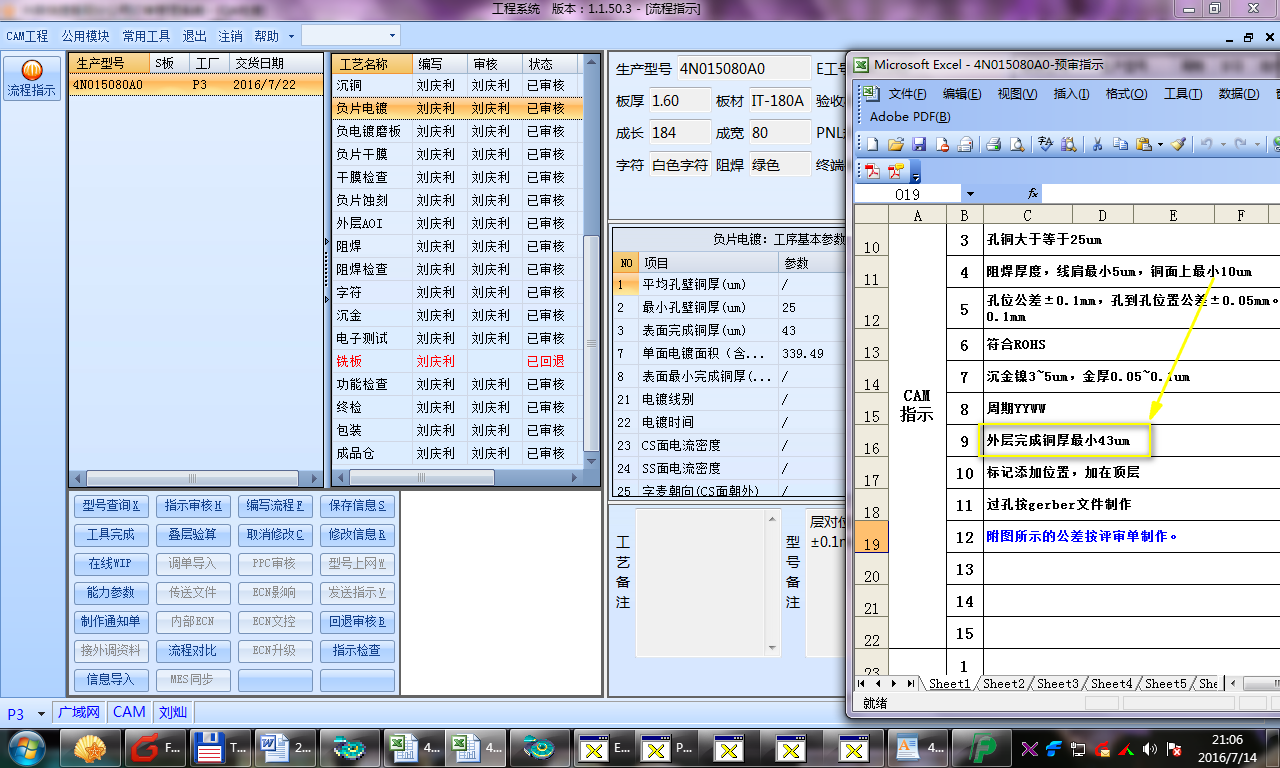Click the Research icon in Excel toolbar

1069,144
